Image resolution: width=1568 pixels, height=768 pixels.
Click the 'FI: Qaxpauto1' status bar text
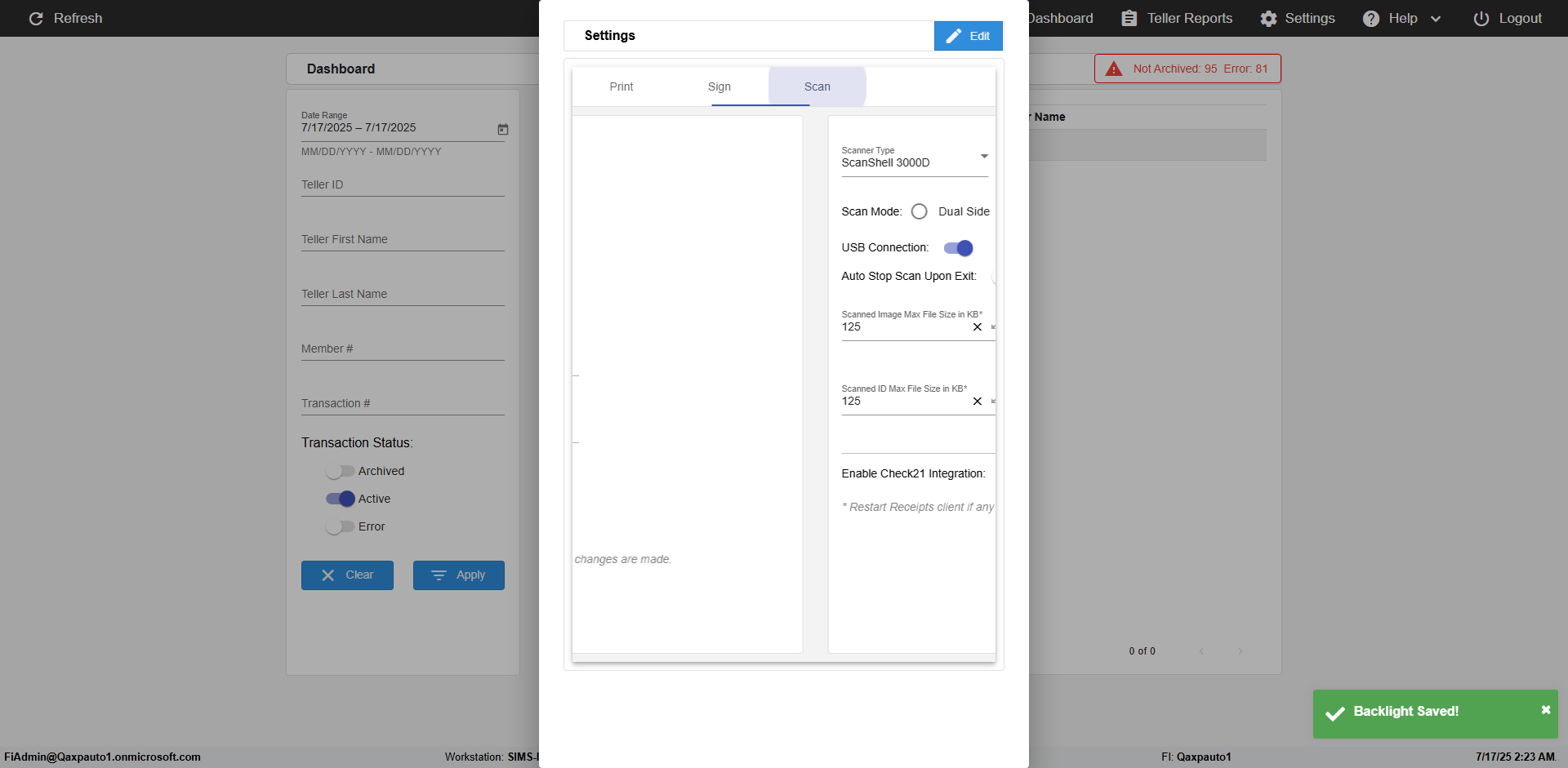click(1196, 757)
